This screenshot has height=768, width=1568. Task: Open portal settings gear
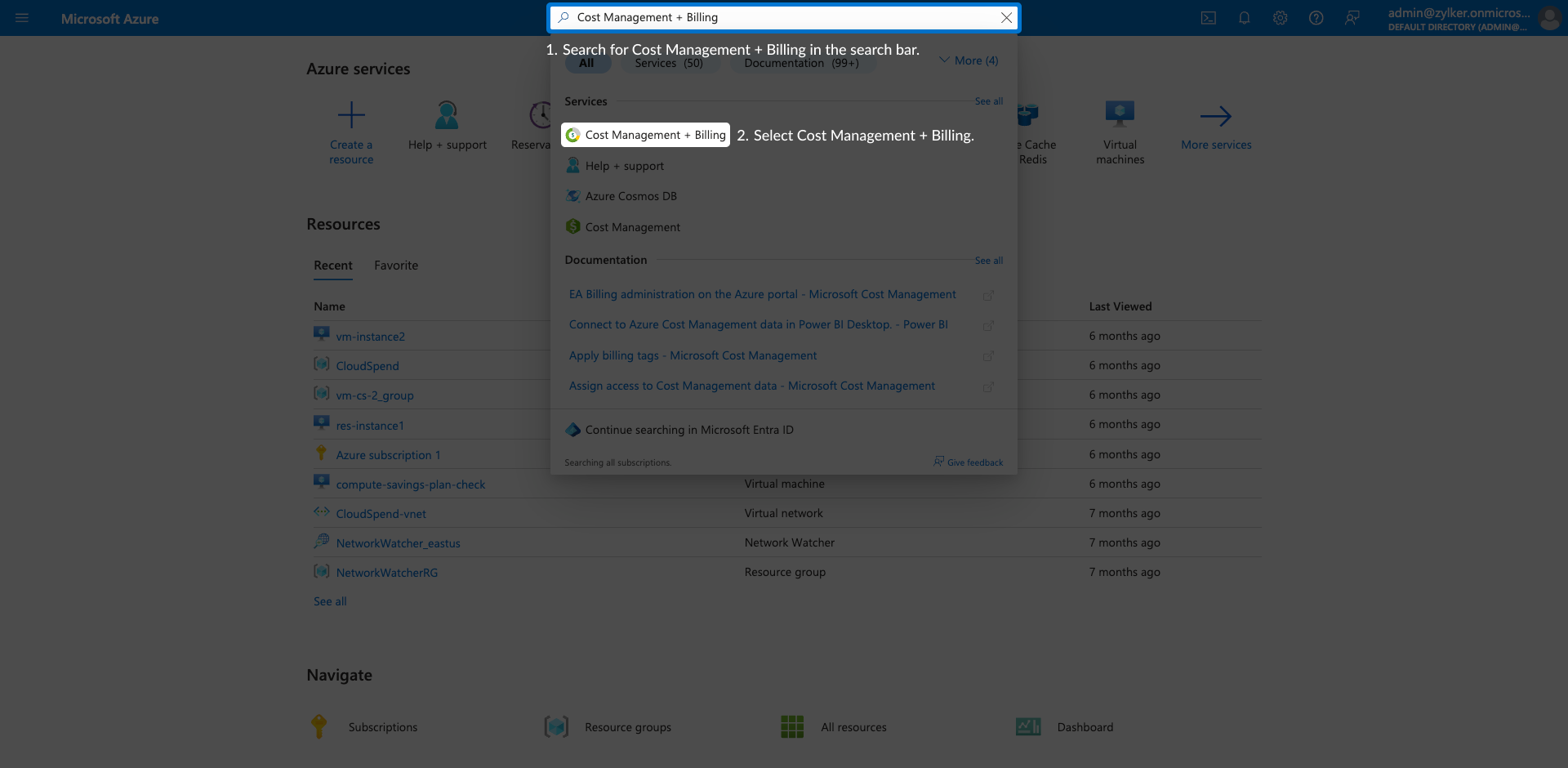[x=1281, y=18]
